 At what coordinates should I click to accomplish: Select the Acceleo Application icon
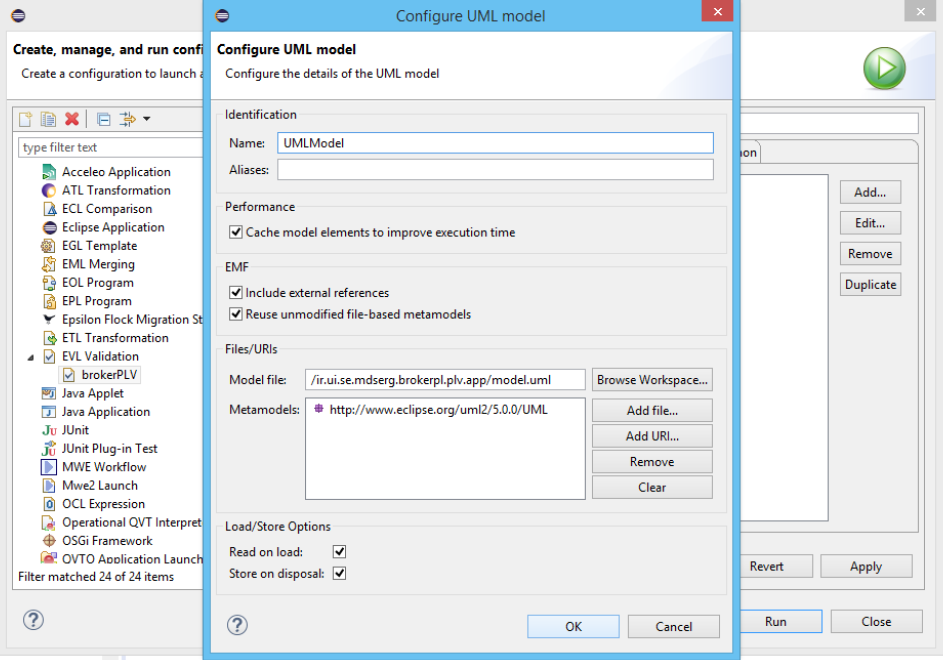pos(49,172)
